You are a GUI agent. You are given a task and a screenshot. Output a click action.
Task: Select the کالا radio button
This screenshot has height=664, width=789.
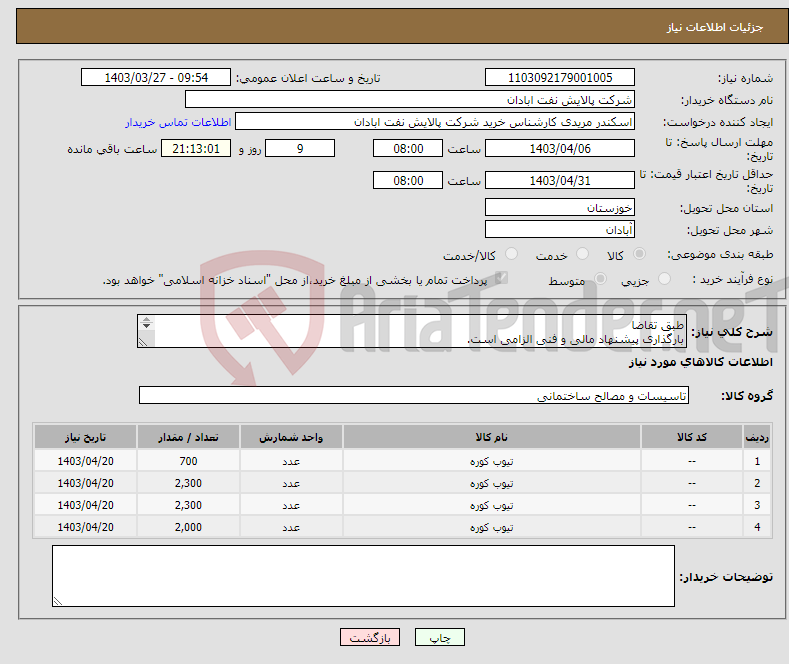[639, 254]
